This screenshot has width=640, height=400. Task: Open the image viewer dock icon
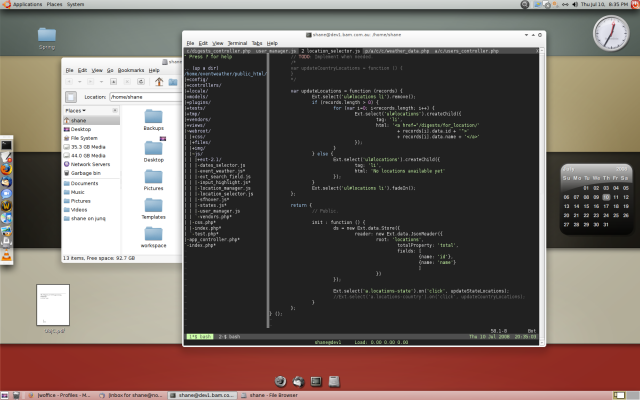(6, 231)
